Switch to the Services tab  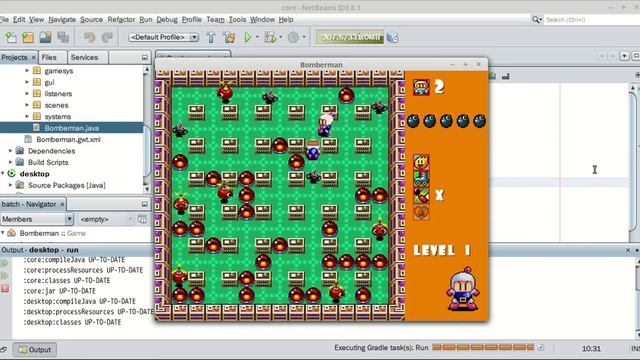pos(84,58)
